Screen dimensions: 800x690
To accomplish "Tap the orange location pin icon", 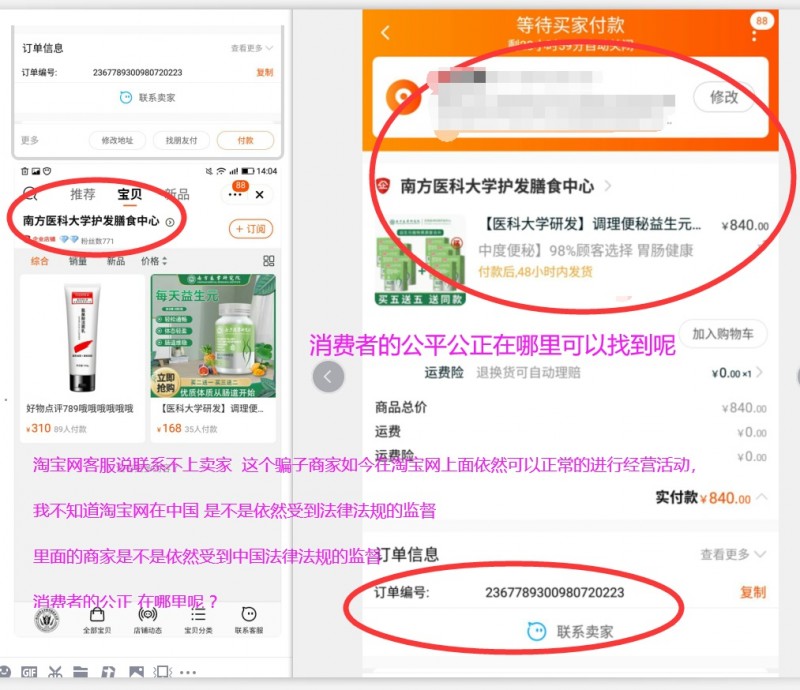I will [403, 96].
